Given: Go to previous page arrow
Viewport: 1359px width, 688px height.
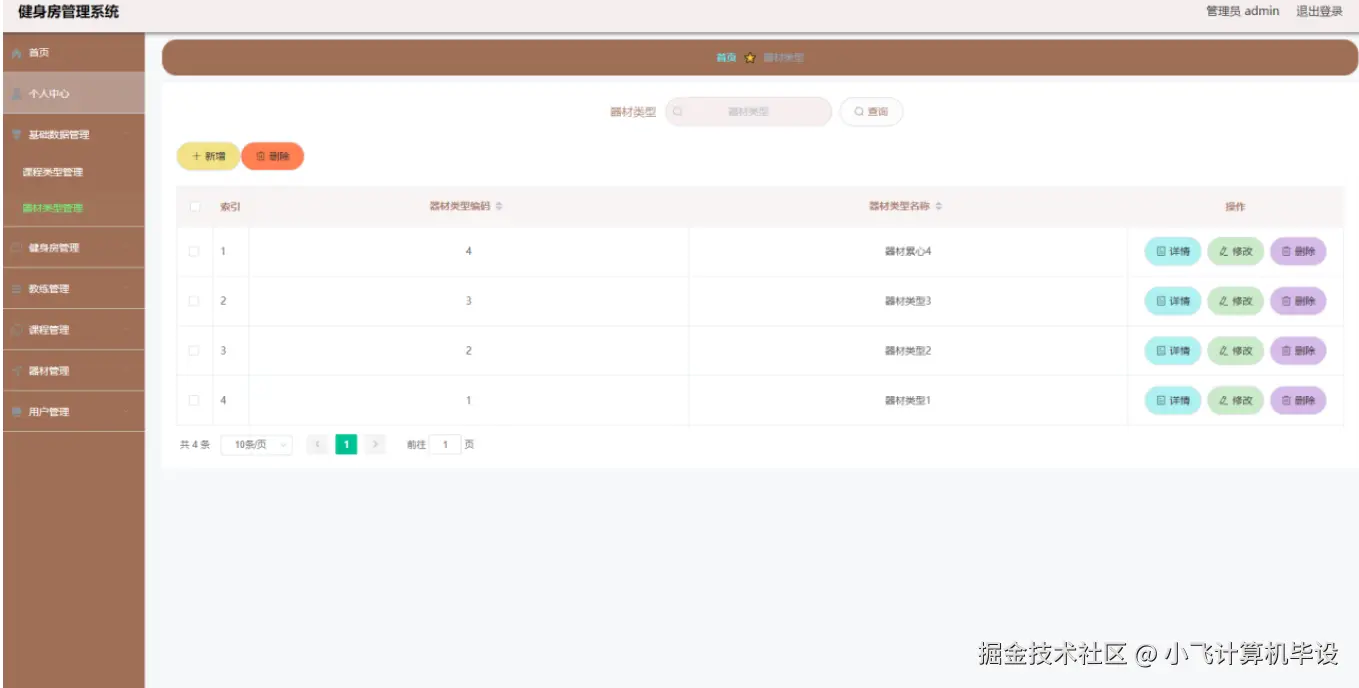Looking at the screenshot, I should (x=317, y=445).
